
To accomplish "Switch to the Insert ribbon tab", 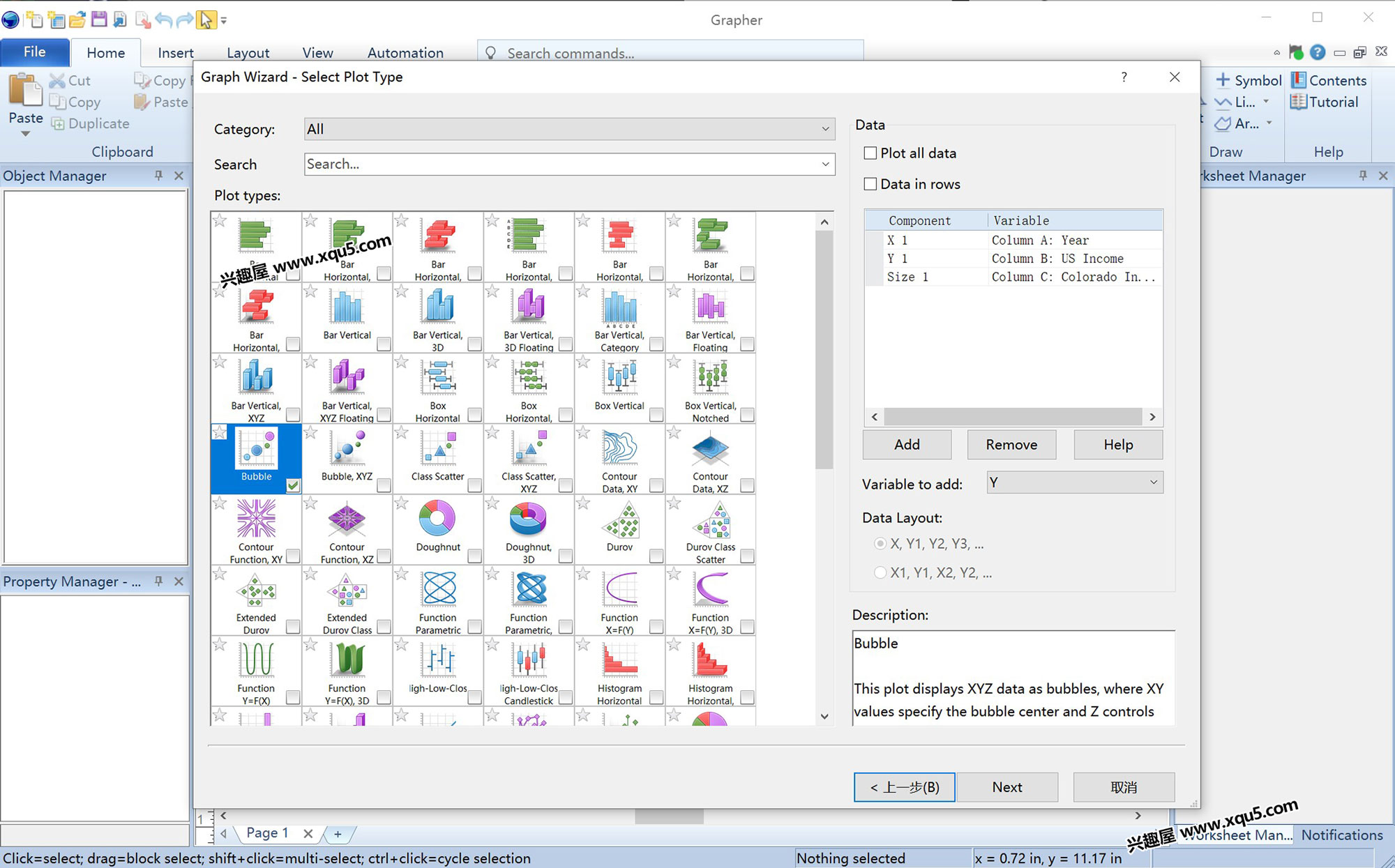I will 175,53.
